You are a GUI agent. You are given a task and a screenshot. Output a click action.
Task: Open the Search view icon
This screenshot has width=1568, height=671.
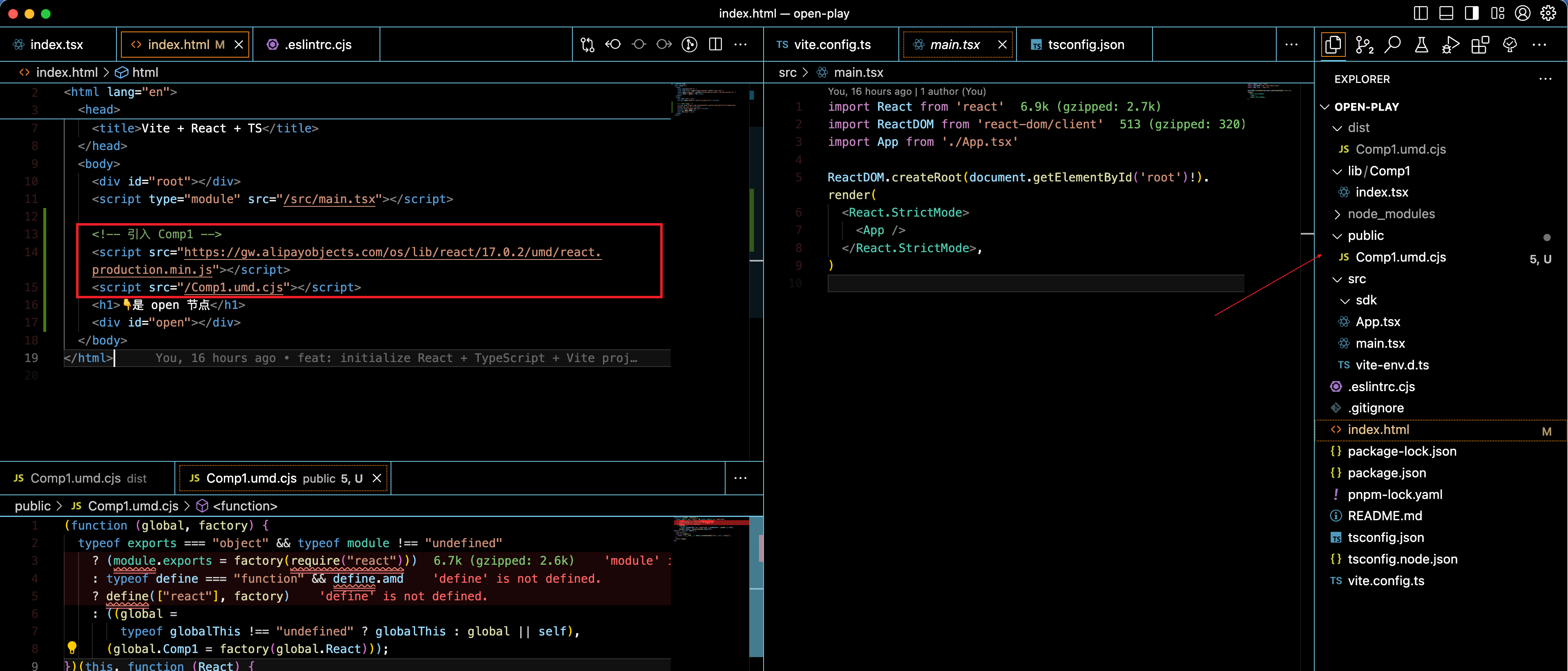(1393, 45)
